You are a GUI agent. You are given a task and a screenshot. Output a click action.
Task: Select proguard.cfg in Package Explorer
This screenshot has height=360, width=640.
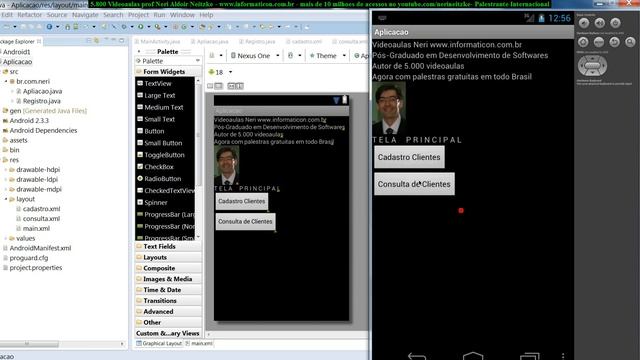click(25, 258)
